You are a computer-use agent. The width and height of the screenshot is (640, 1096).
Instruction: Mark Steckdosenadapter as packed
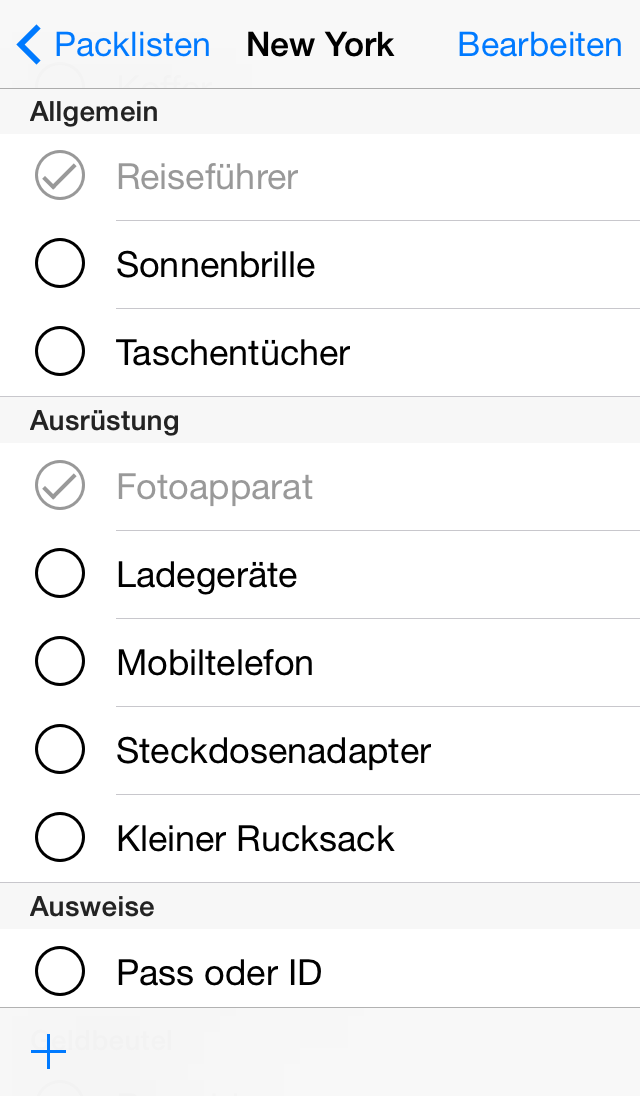(60, 751)
